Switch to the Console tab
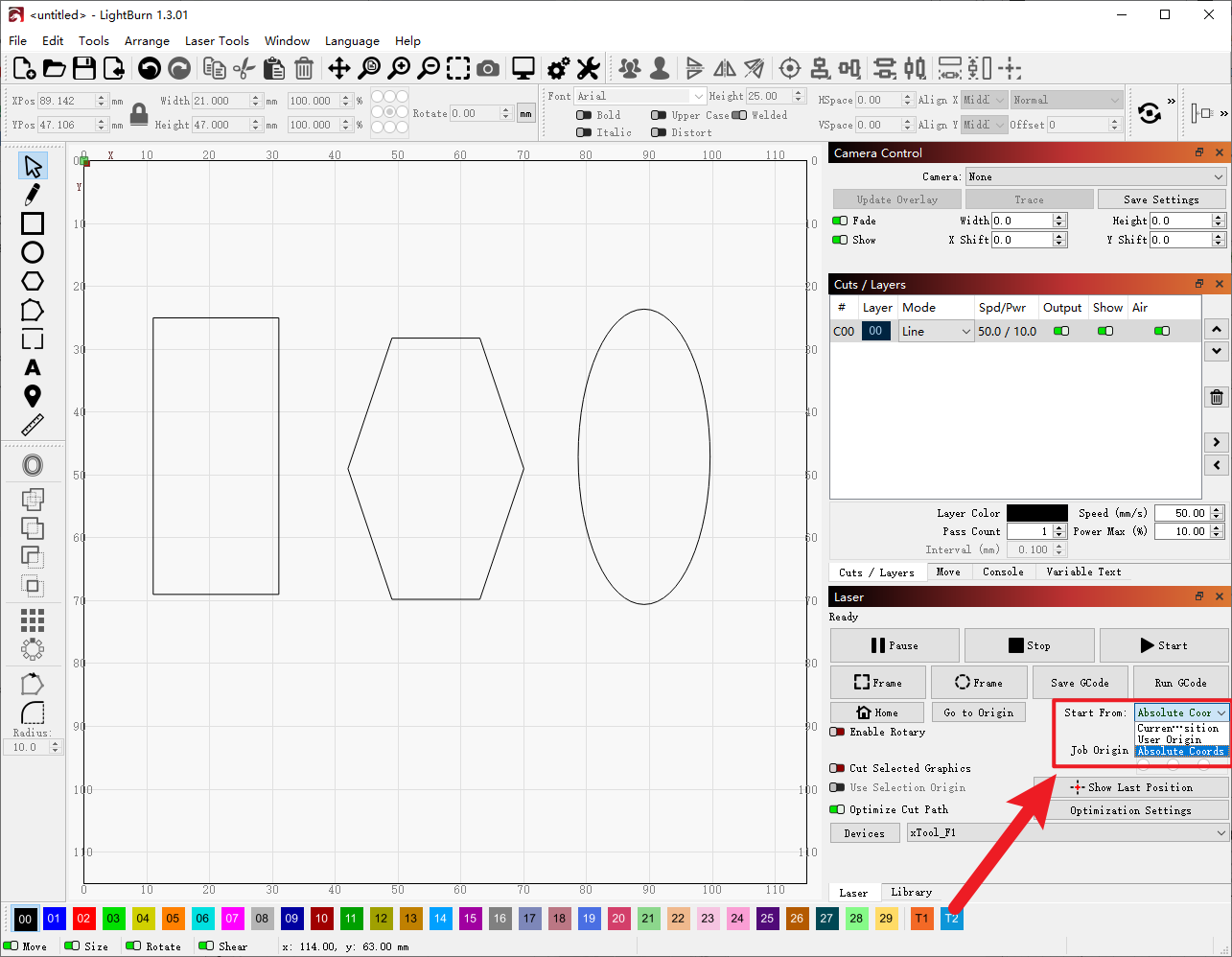Image resolution: width=1232 pixels, height=957 pixels. 1003,572
